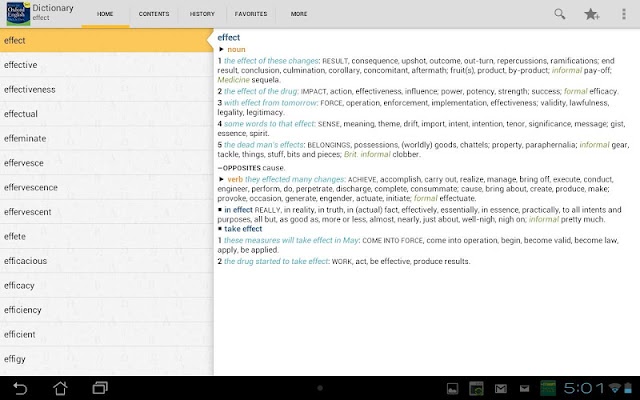Click the 'OPPOSITES' label
This screenshot has height=400, width=640.
tap(242, 168)
